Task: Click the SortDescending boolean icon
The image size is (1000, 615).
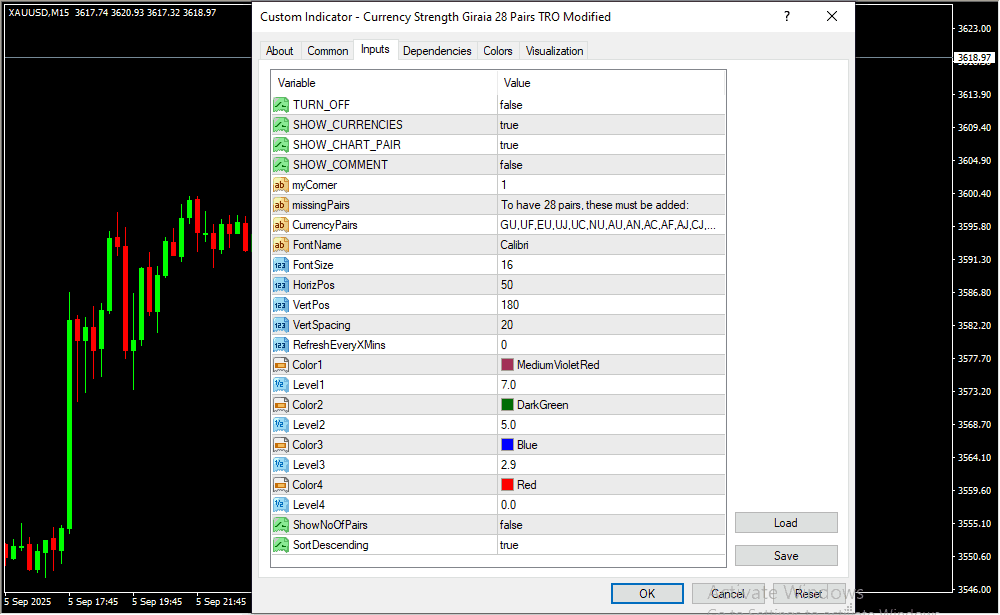Action: coord(281,545)
